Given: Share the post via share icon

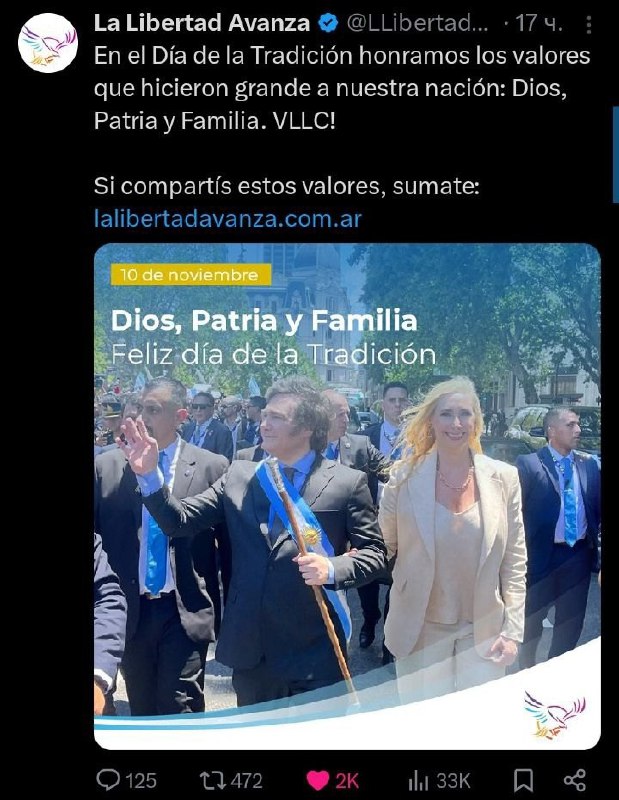Looking at the screenshot, I should [575, 780].
